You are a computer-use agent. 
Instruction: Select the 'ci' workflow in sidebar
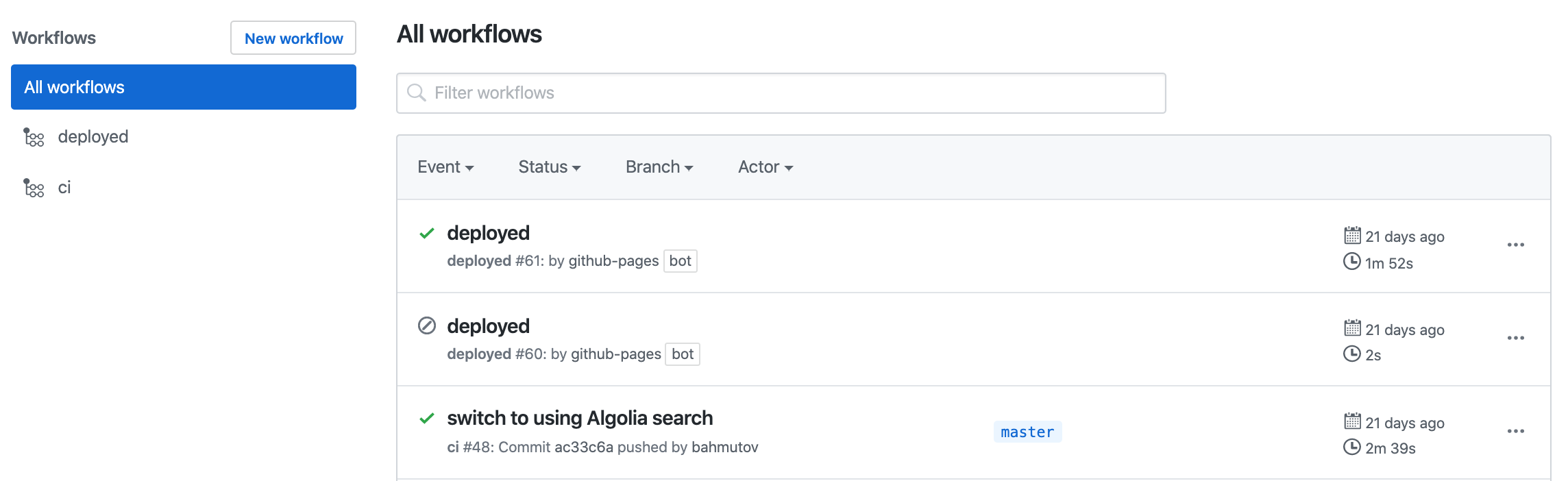pos(64,188)
